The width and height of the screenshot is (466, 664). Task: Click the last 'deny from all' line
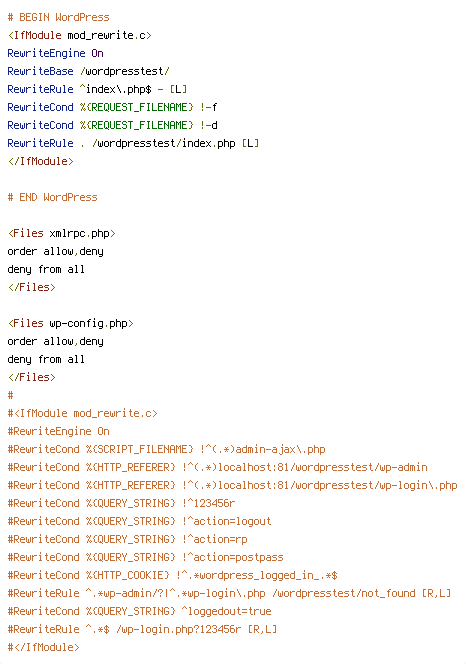tap(46, 359)
